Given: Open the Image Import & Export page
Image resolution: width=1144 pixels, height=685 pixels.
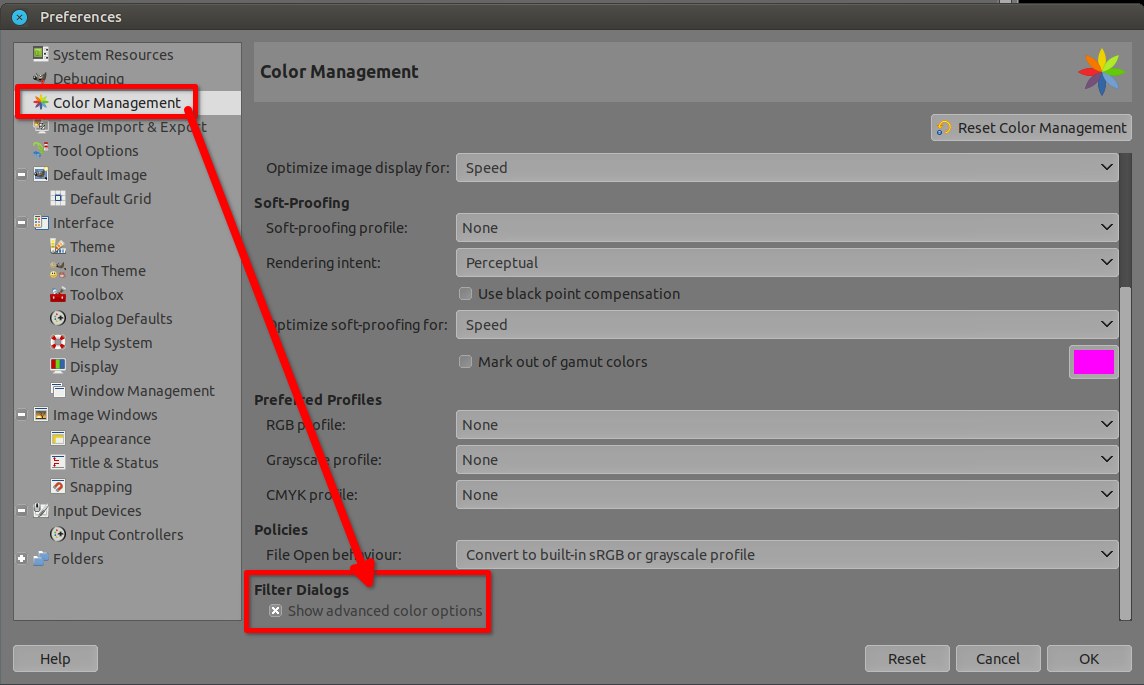Looking at the screenshot, I should (x=129, y=127).
